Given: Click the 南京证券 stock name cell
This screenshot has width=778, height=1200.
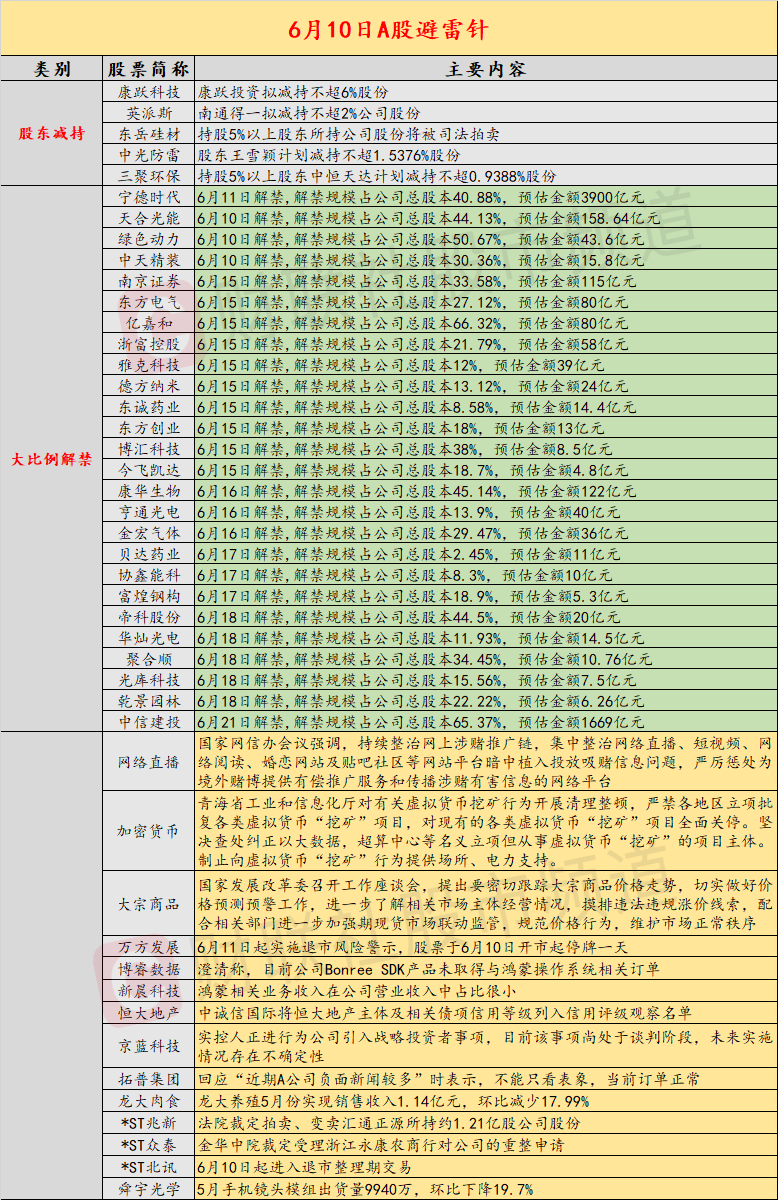Looking at the screenshot, I should (x=149, y=281).
